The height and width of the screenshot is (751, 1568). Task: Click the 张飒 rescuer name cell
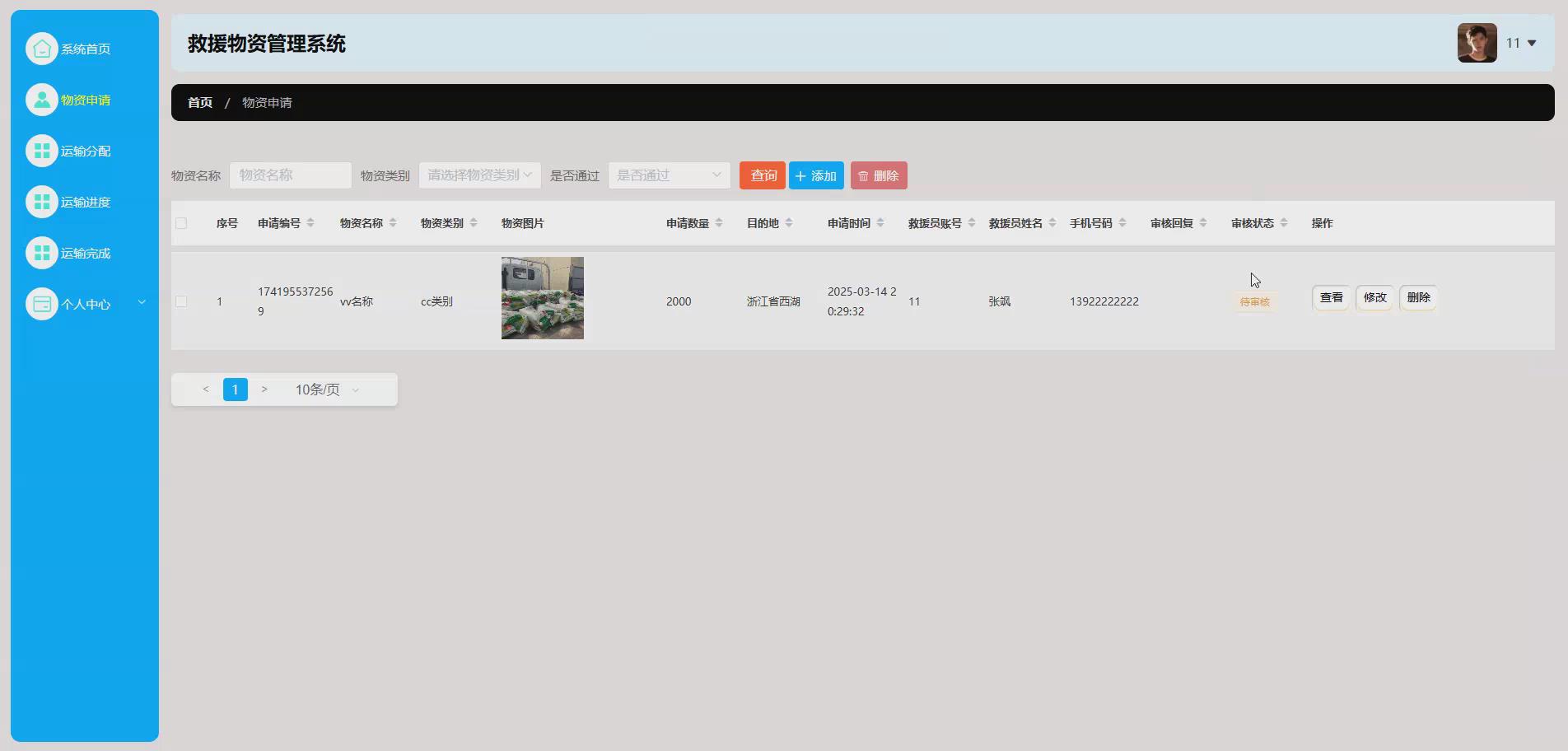coord(1000,301)
